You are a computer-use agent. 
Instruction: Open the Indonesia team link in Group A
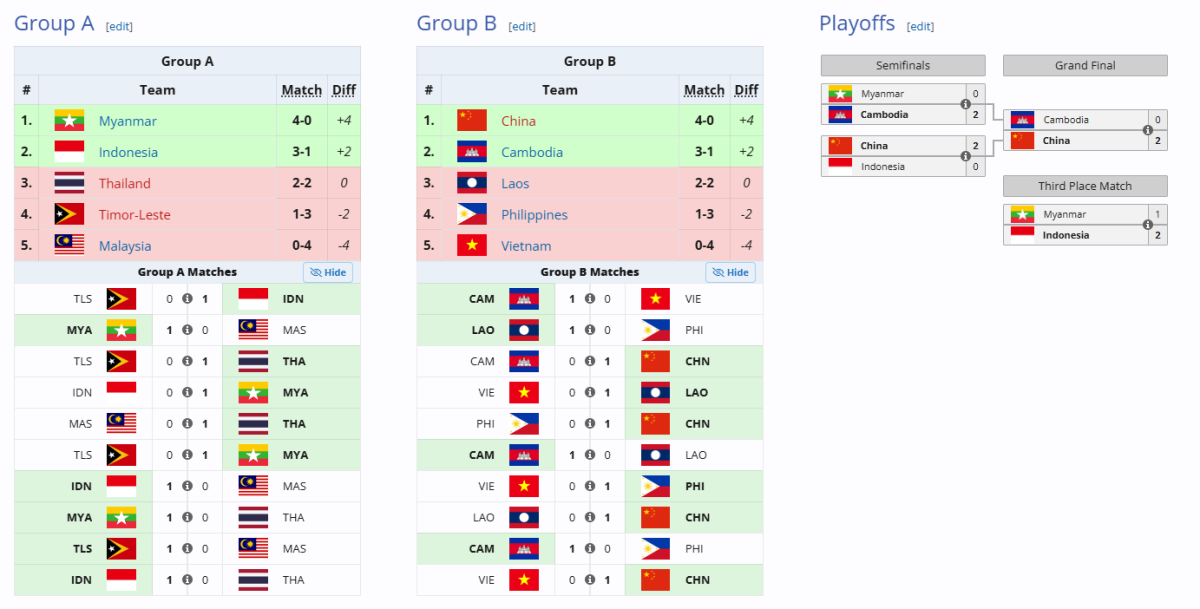(x=128, y=152)
